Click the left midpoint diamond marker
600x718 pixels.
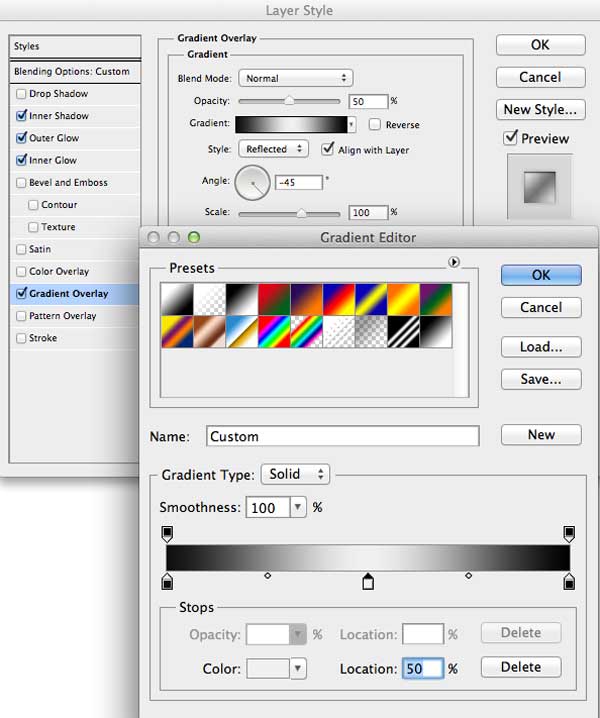click(267, 575)
